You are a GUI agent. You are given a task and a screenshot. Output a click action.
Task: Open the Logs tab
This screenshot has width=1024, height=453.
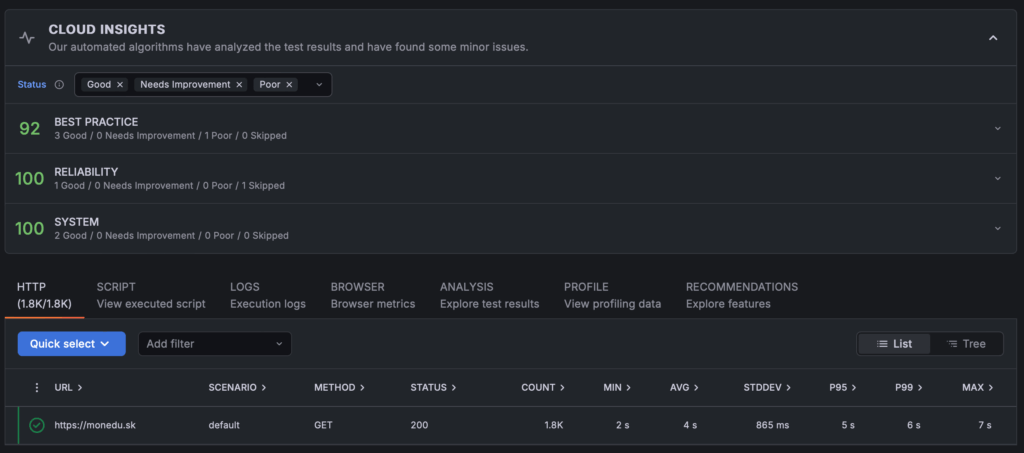coord(268,295)
